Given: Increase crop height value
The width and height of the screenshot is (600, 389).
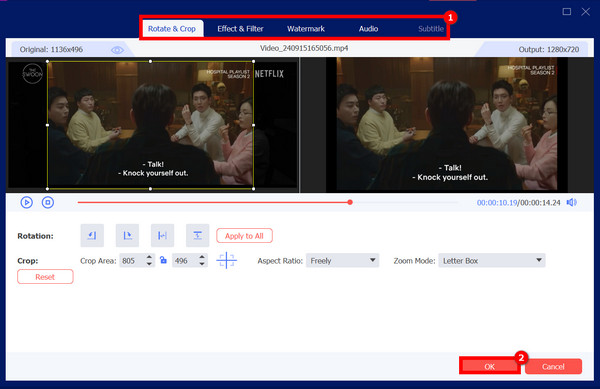Looking at the screenshot, I should click(202, 257).
